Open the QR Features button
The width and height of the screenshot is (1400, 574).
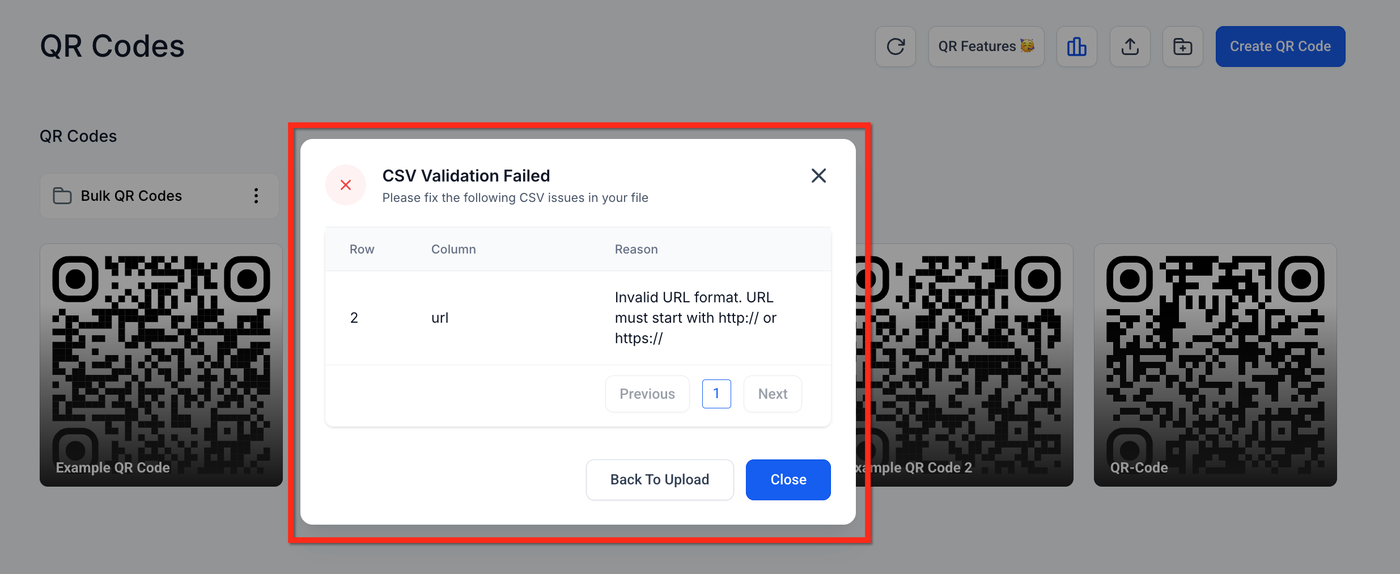point(986,47)
